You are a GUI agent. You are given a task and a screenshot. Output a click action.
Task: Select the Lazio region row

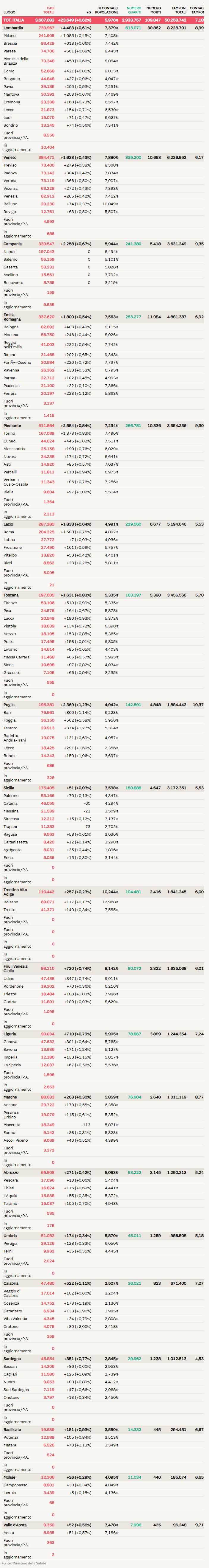(x=8, y=524)
